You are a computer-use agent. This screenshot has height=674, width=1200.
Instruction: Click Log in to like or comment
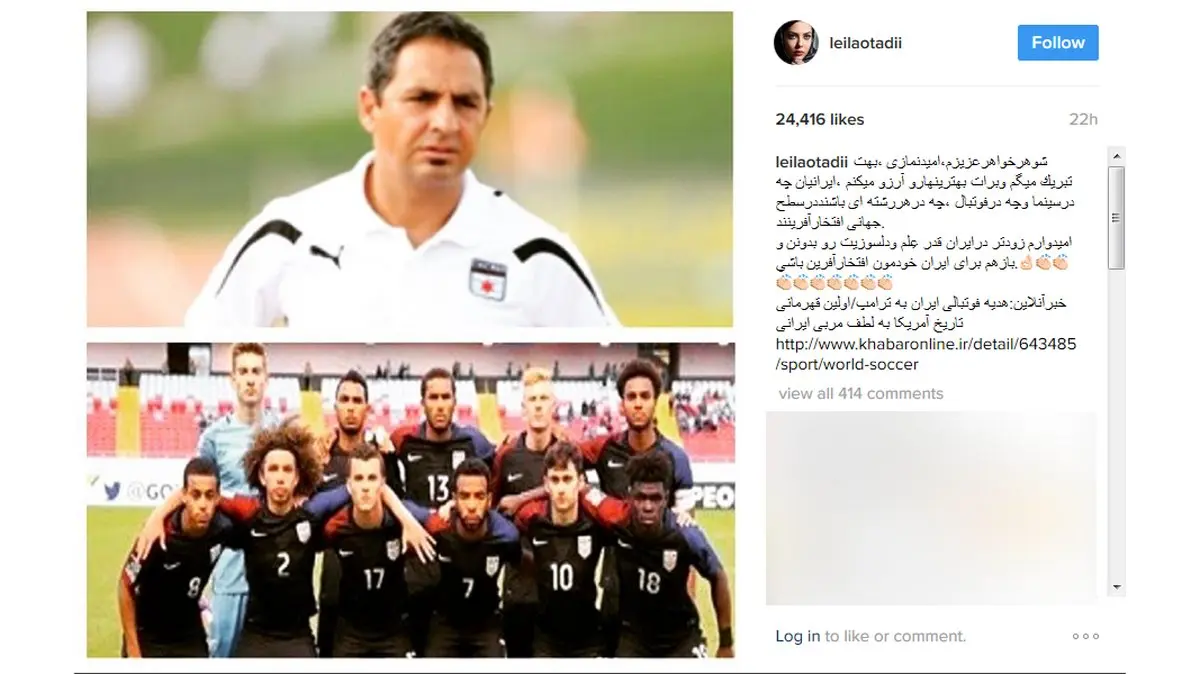(798, 636)
